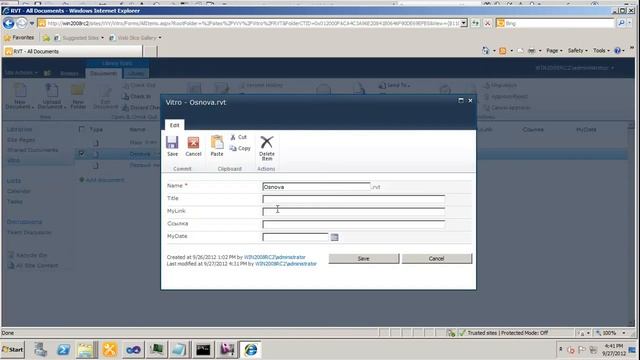Screen dimensions: 640x360
Task: Toggle the select-all checkbox in the list header
Action: [x=82, y=129]
